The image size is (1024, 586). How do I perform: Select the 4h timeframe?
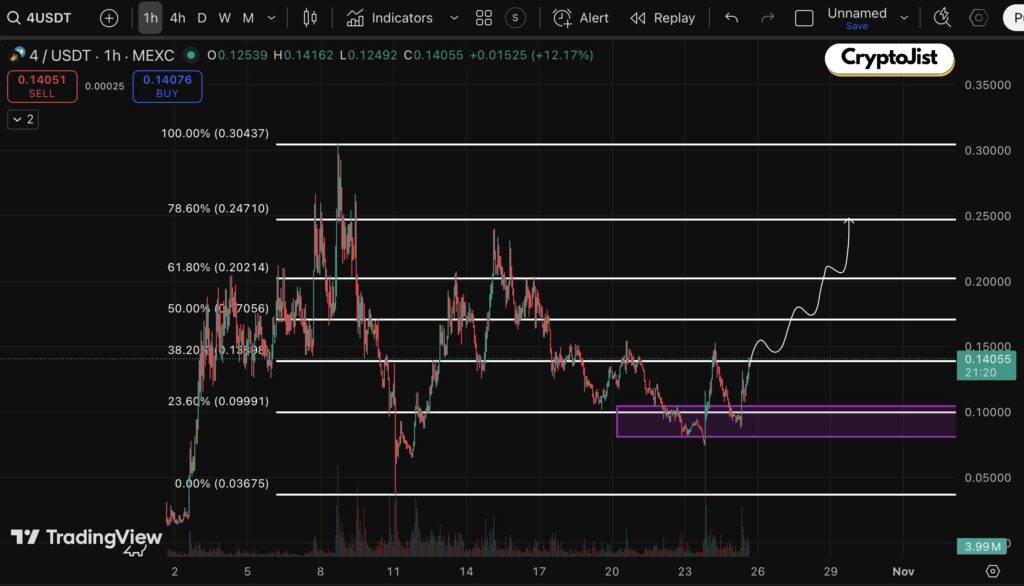(178, 18)
